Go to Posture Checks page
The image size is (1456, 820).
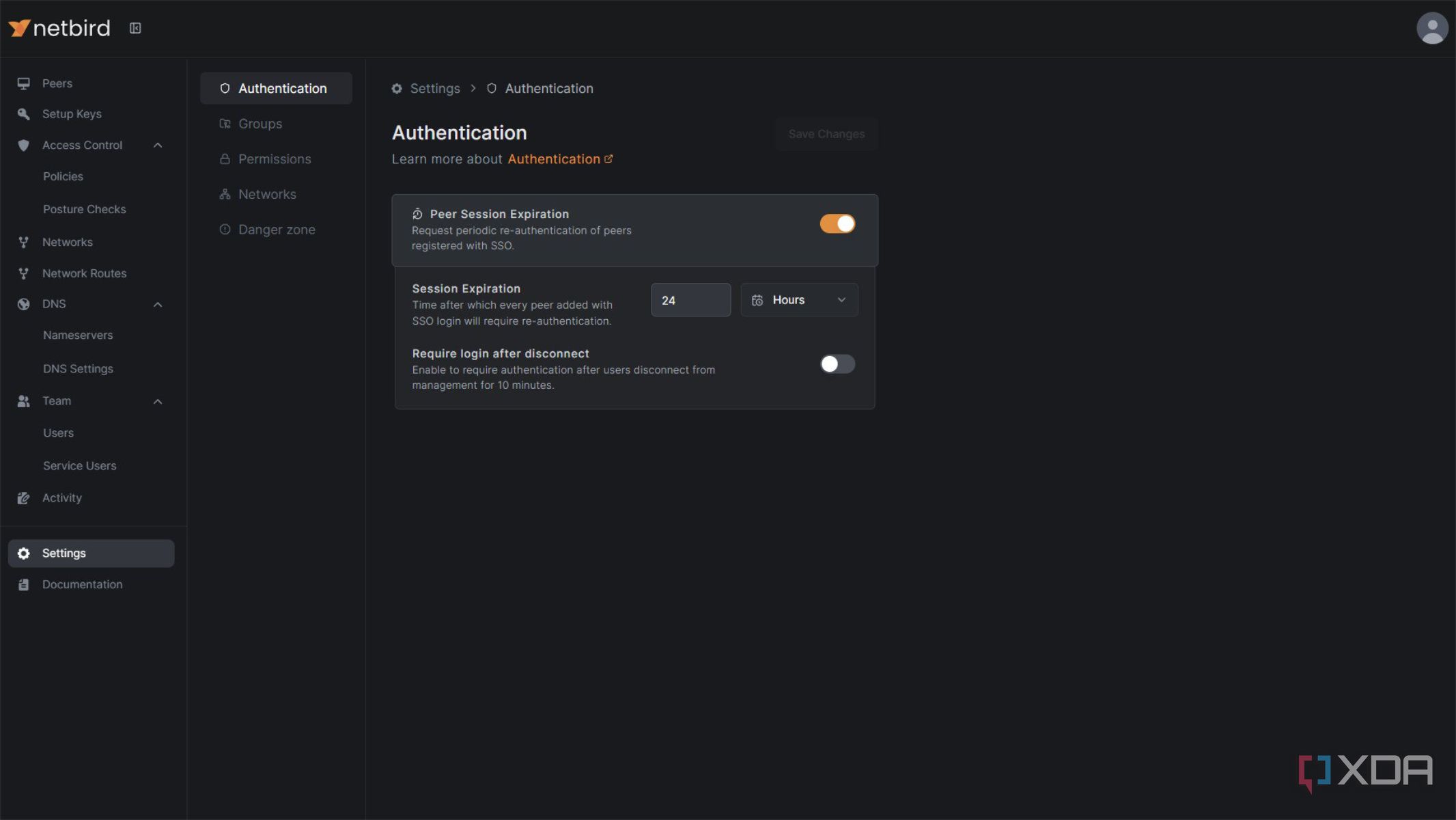[85, 209]
